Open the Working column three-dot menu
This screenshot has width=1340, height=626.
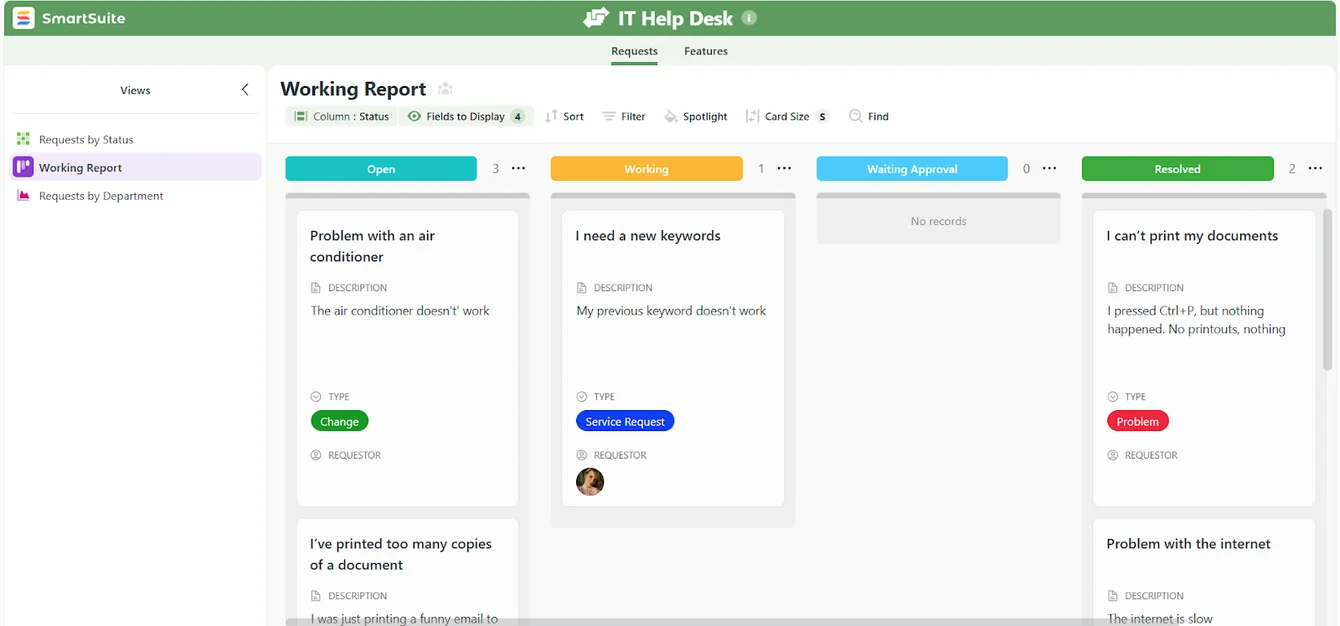point(784,169)
